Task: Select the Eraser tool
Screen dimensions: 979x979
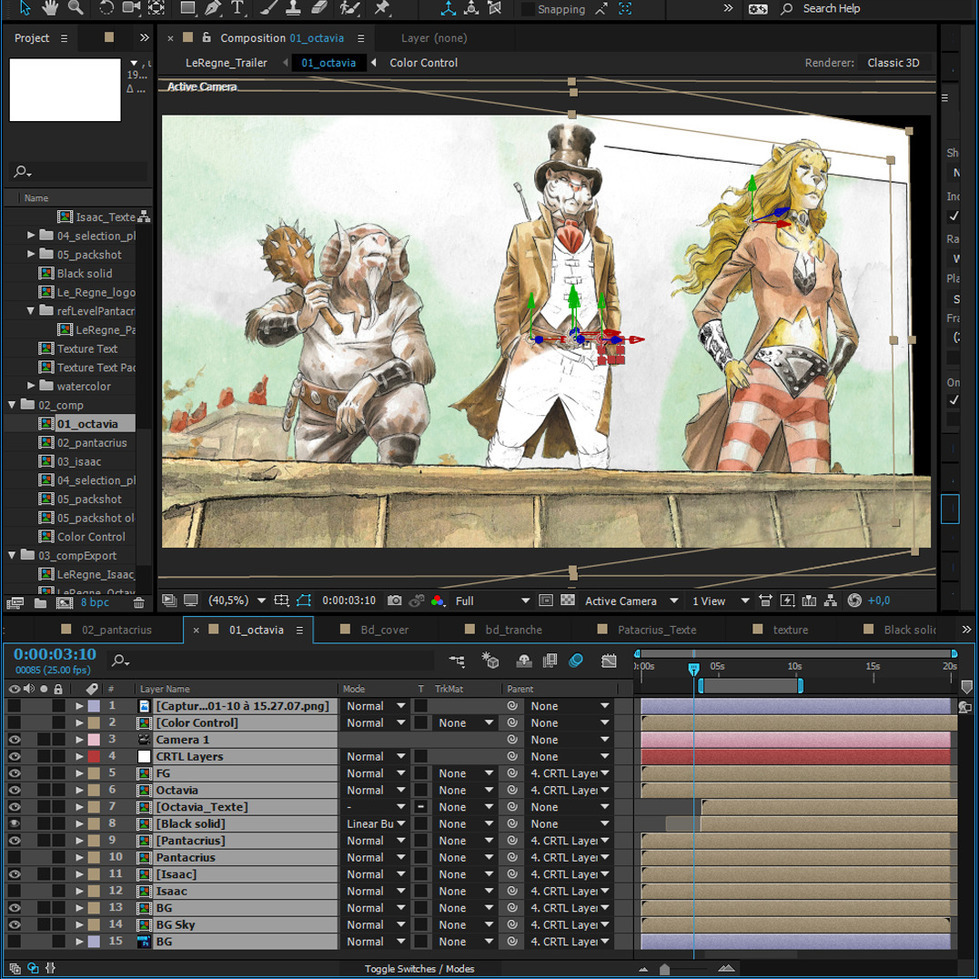Action: tap(318, 8)
